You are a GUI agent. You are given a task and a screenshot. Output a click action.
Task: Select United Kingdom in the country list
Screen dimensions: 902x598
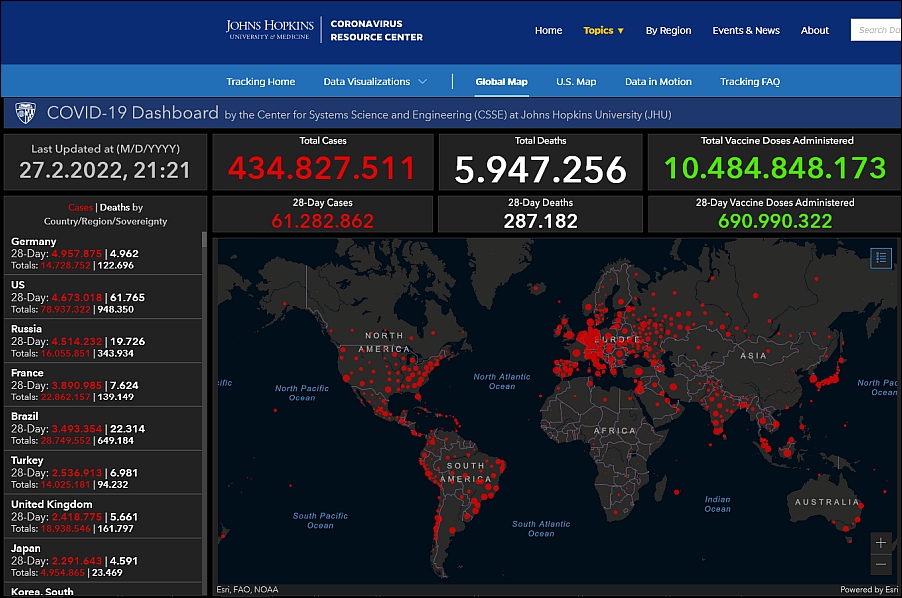[103, 516]
